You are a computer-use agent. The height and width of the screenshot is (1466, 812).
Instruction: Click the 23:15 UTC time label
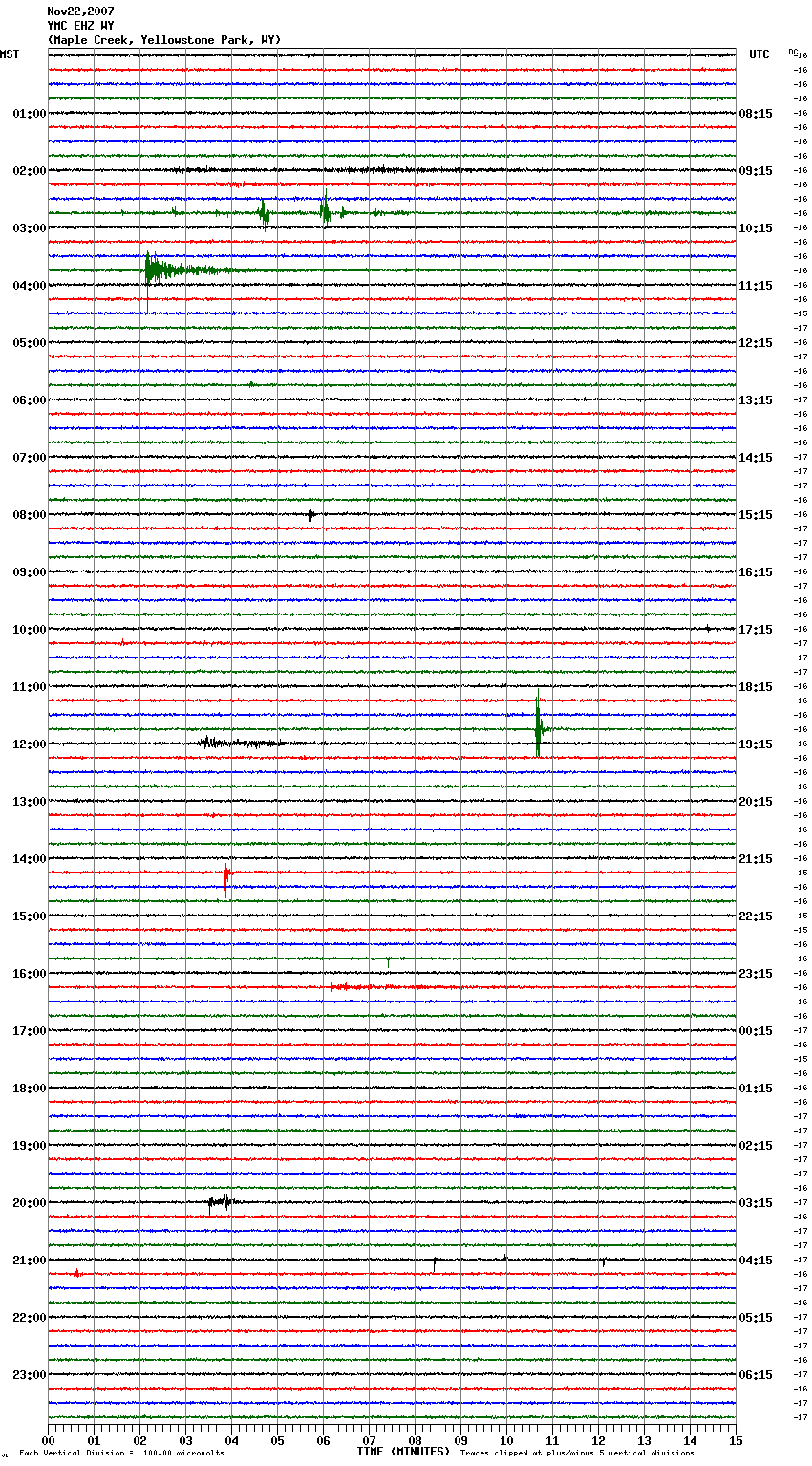(x=756, y=974)
